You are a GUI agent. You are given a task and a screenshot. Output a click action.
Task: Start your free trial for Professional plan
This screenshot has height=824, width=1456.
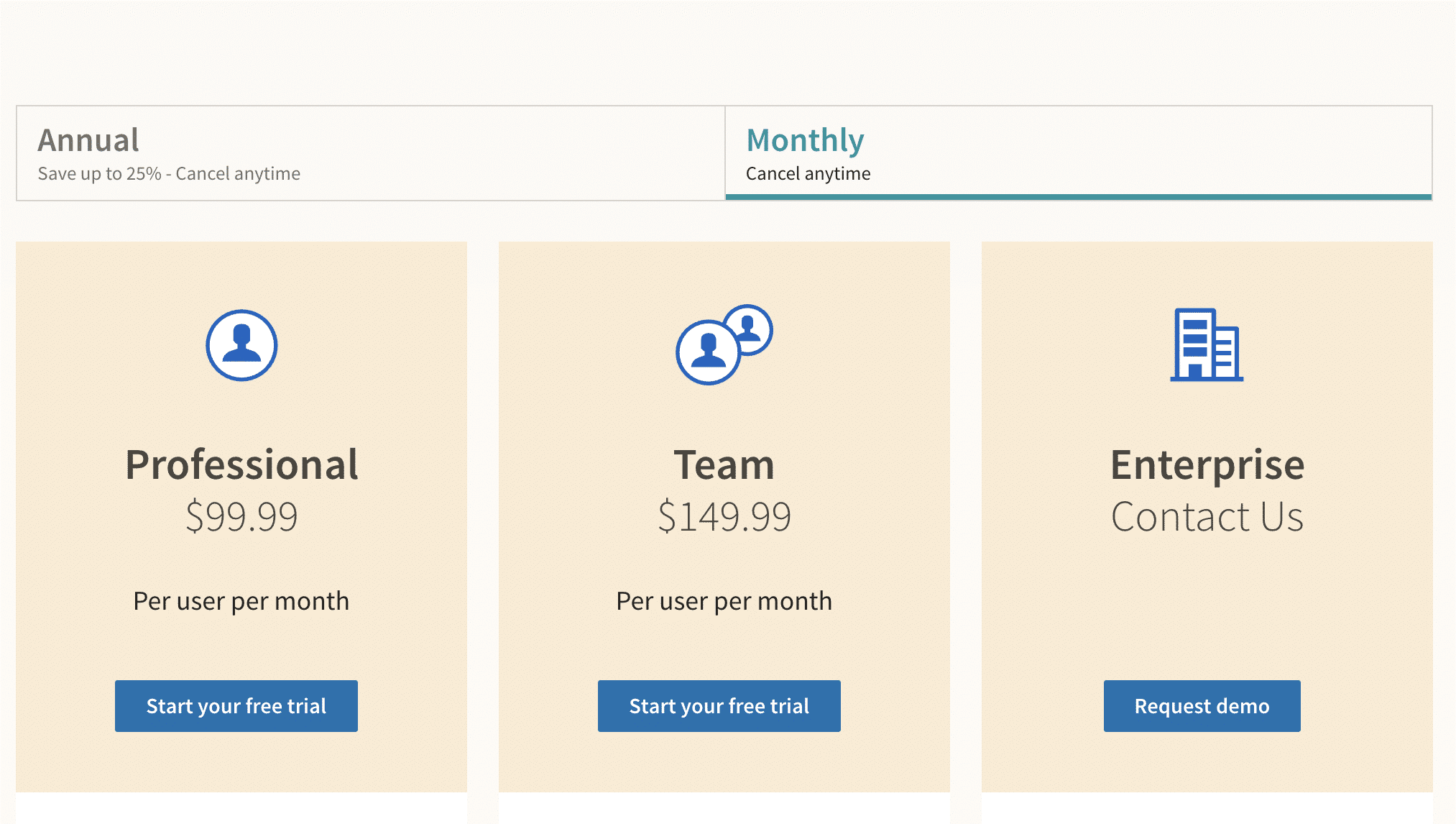[x=236, y=705]
